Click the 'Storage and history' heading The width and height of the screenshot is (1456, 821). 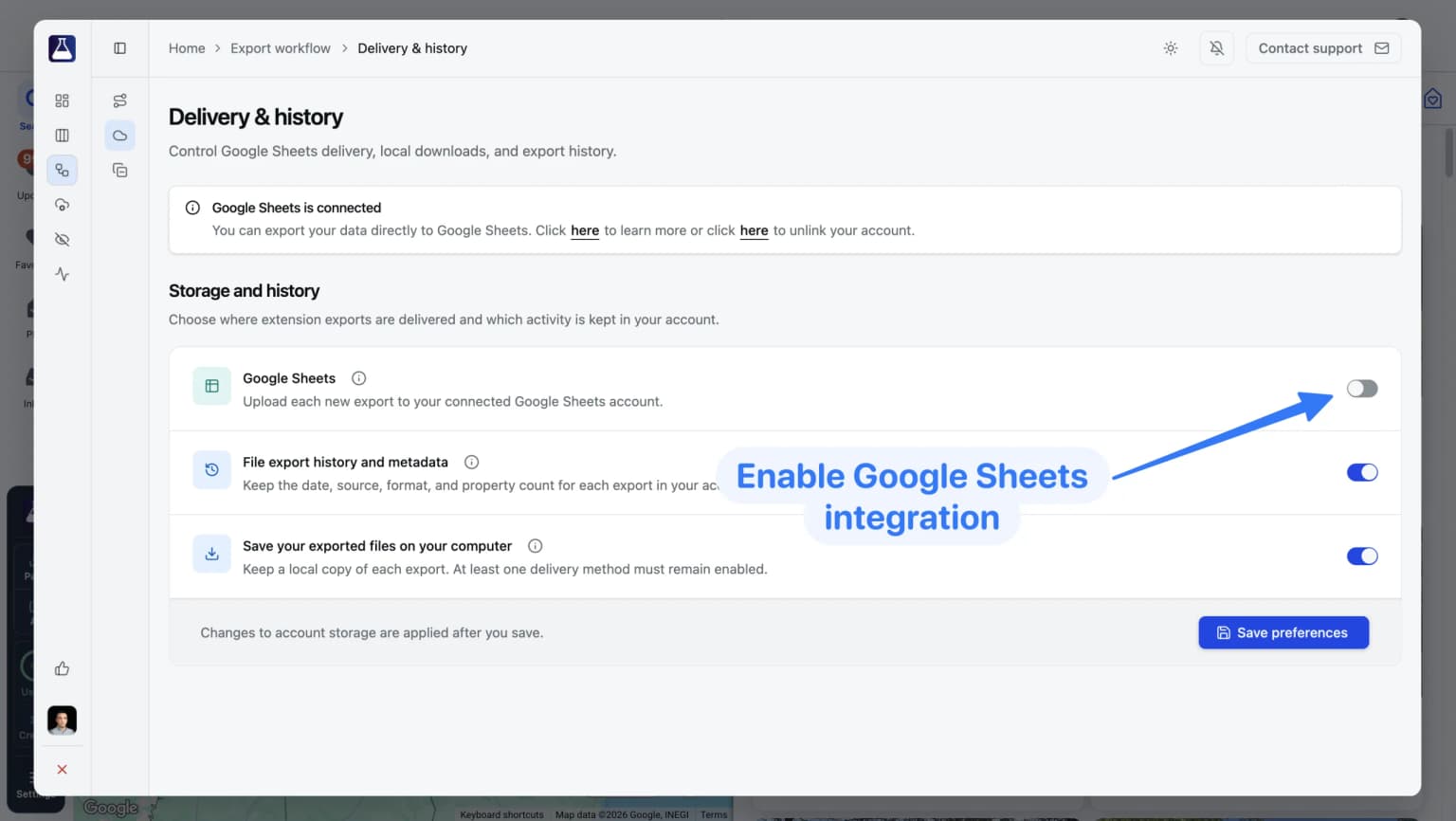(x=245, y=291)
